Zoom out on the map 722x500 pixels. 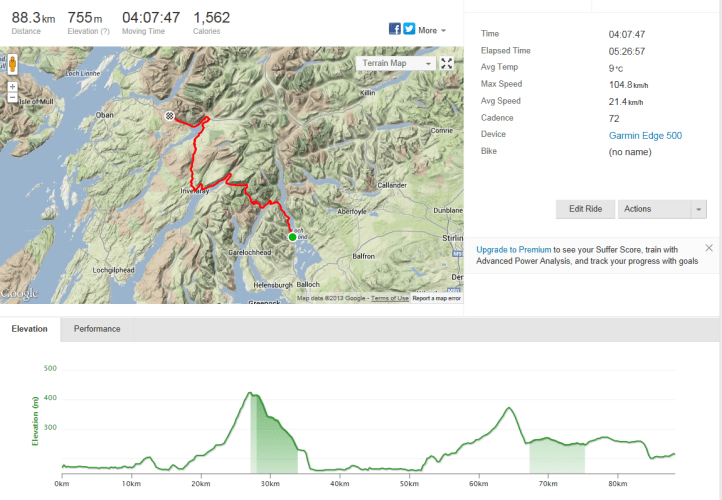(x=13, y=98)
